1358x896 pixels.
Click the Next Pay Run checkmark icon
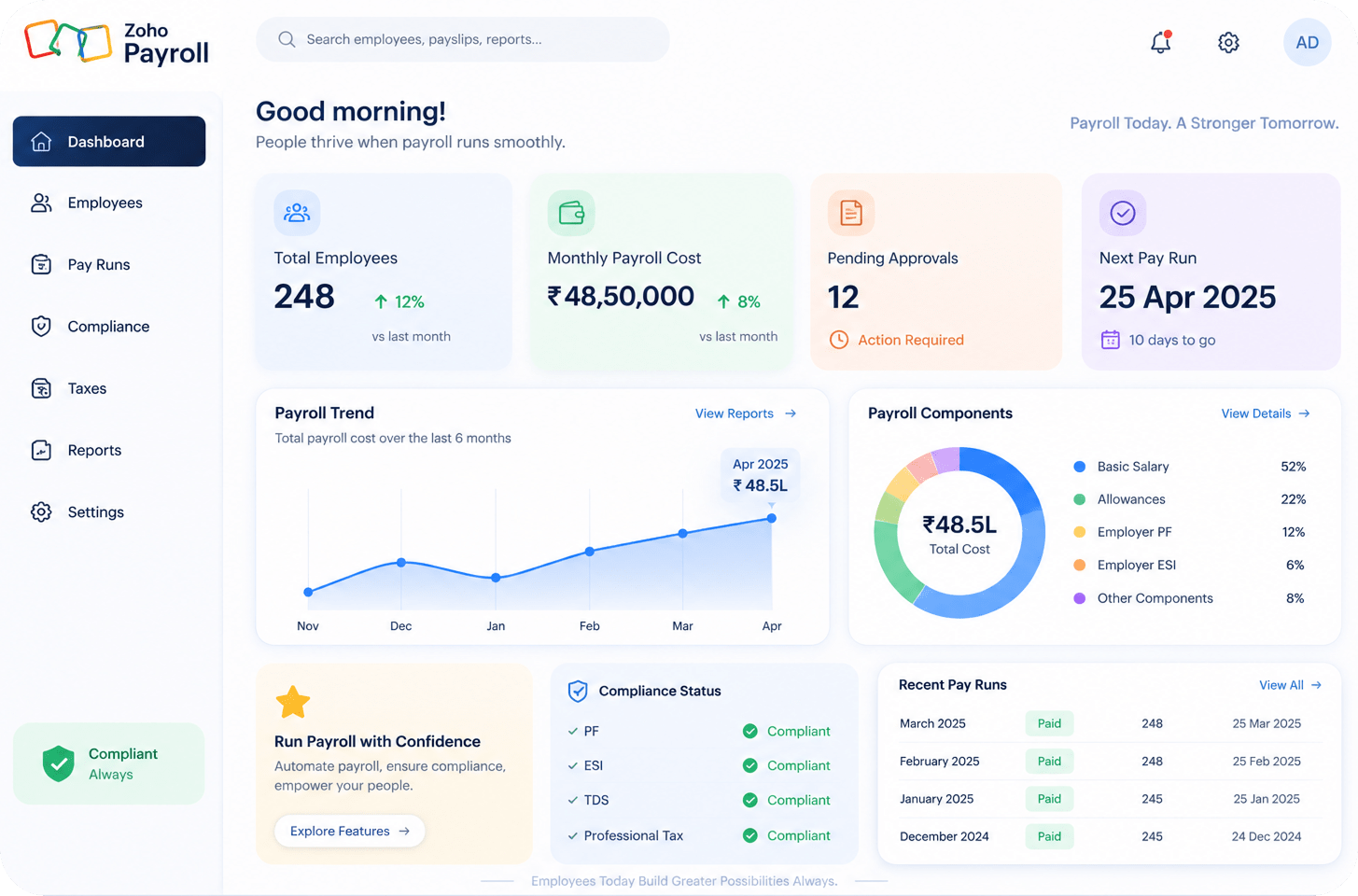coord(1123,213)
